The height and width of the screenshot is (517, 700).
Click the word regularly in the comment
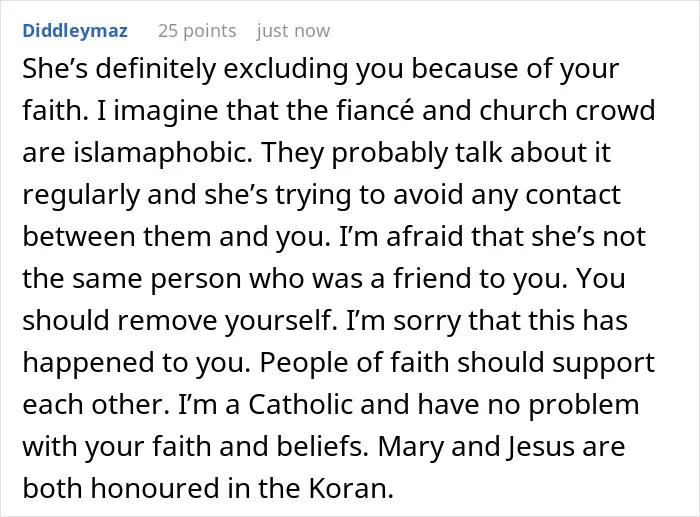tap(81, 195)
